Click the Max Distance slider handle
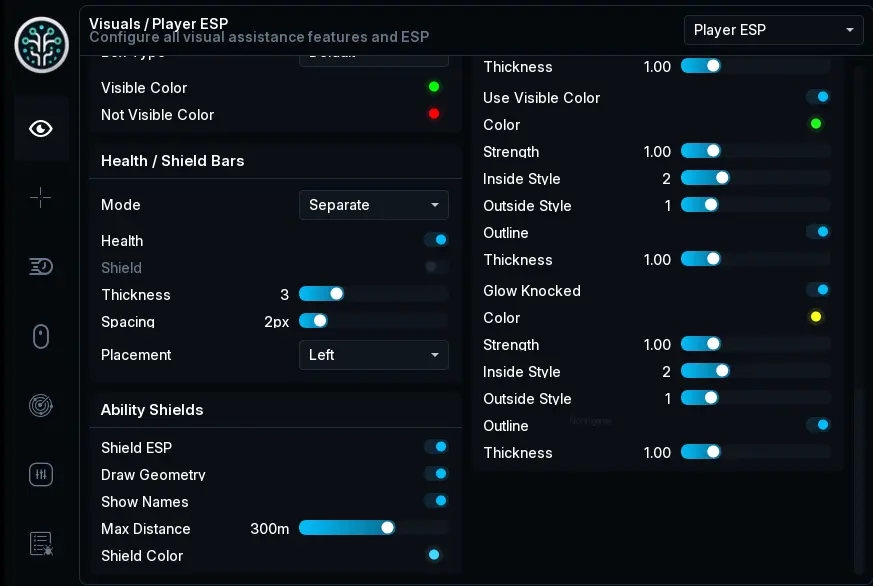Image resolution: width=873 pixels, height=586 pixels. pyautogui.click(x=388, y=528)
